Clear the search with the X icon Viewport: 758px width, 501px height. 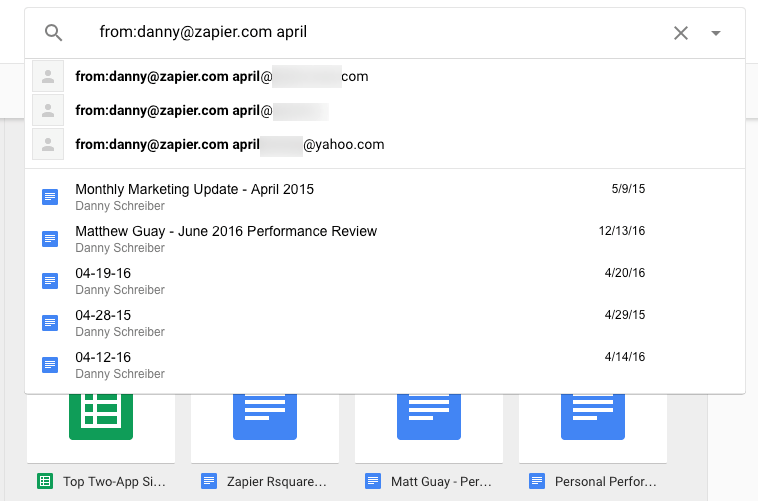tap(681, 33)
